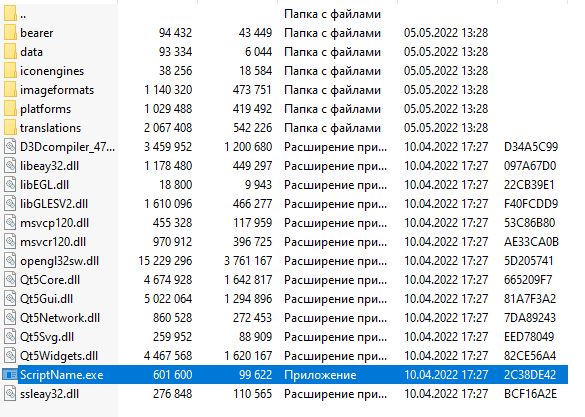The height and width of the screenshot is (417, 585).
Task: Click the 'Приложение' type cell
Action: pyautogui.click(x=320, y=375)
